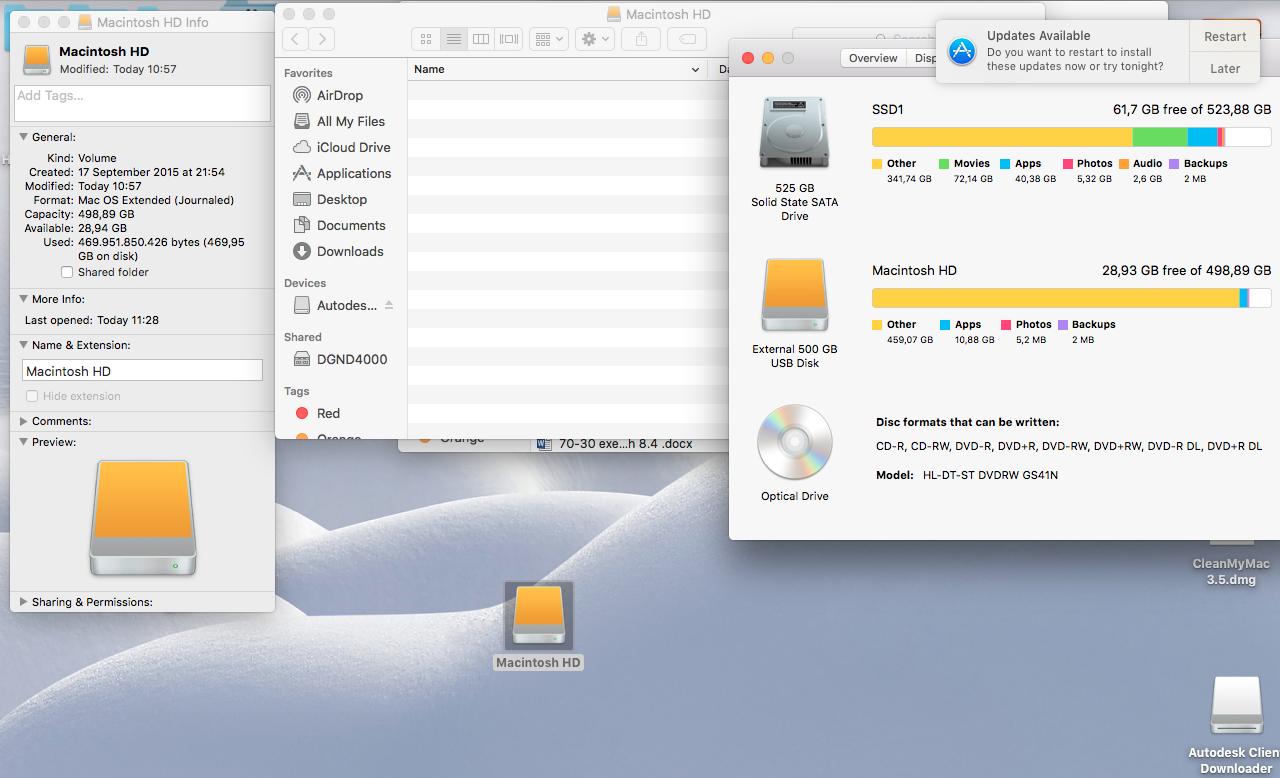Click the Name column header in Finder

pos(557,70)
